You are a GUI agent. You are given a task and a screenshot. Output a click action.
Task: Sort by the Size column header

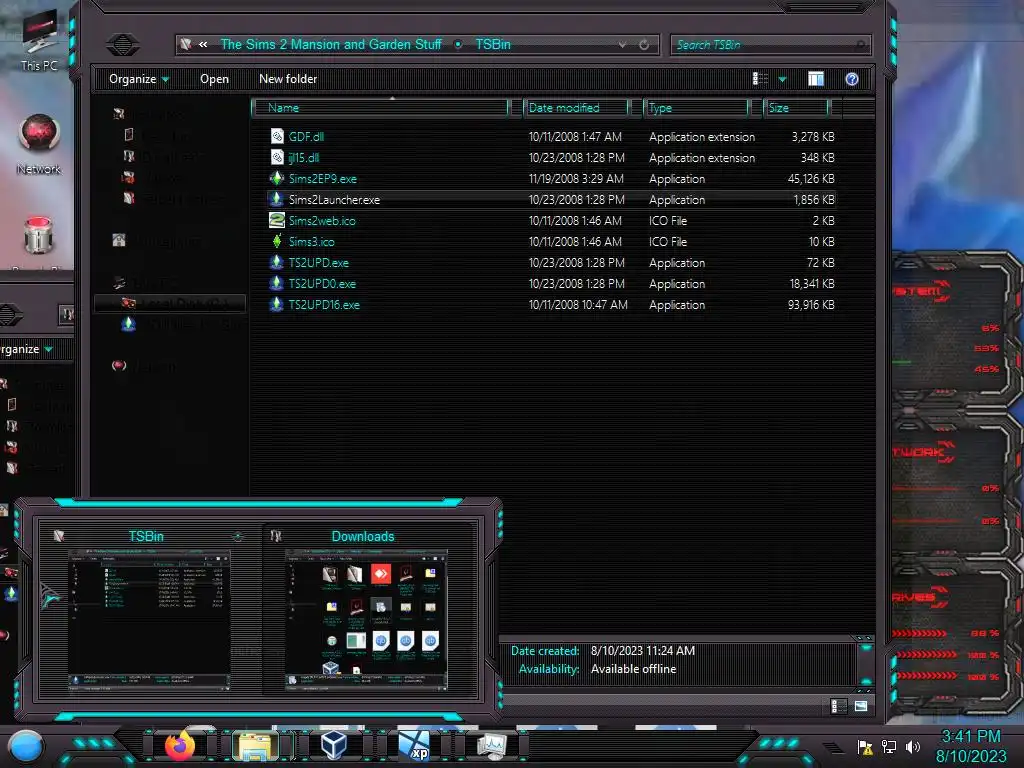click(x=797, y=108)
